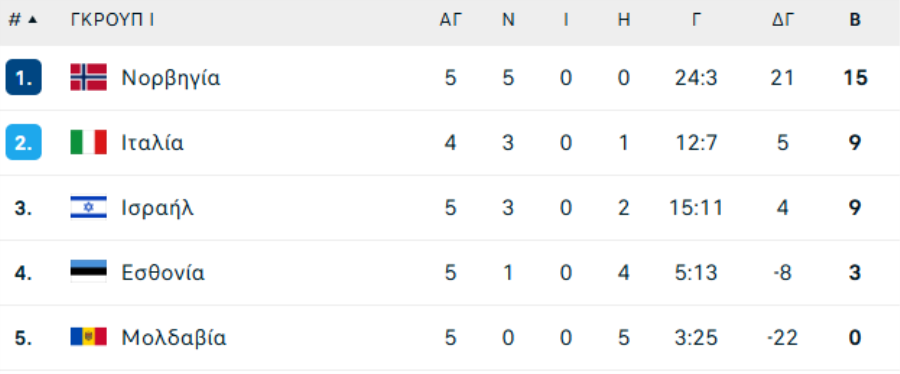The image size is (900, 374).
Task: Click the Estonia flag icon
Action: tap(88, 272)
